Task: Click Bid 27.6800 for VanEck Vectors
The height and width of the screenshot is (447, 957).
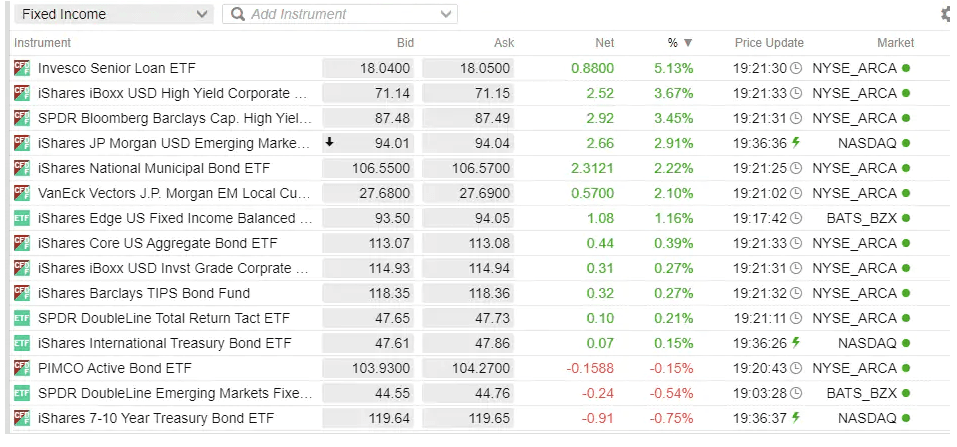Action: tap(368, 193)
